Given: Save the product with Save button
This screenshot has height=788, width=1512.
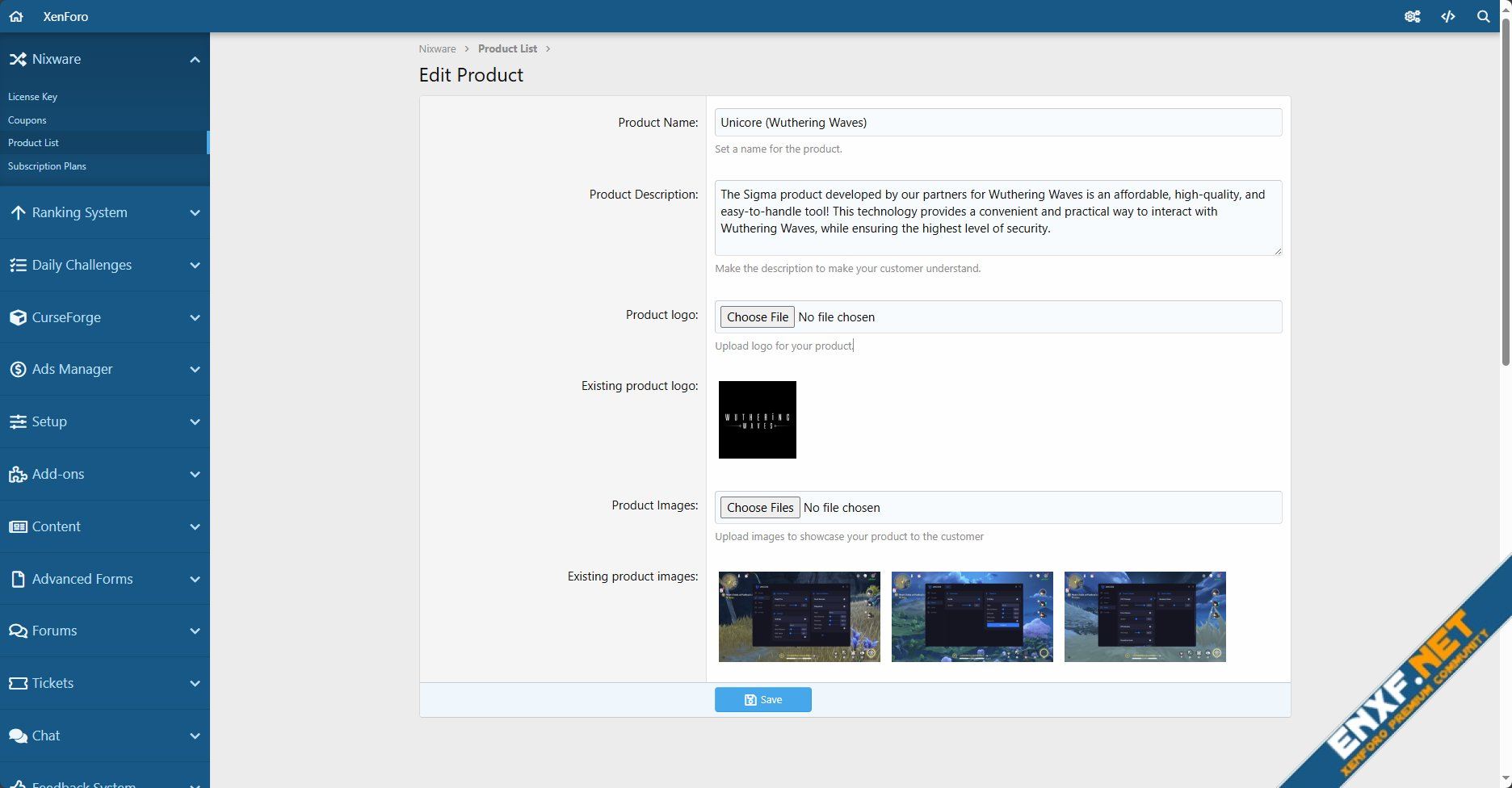Looking at the screenshot, I should [x=762, y=699].
